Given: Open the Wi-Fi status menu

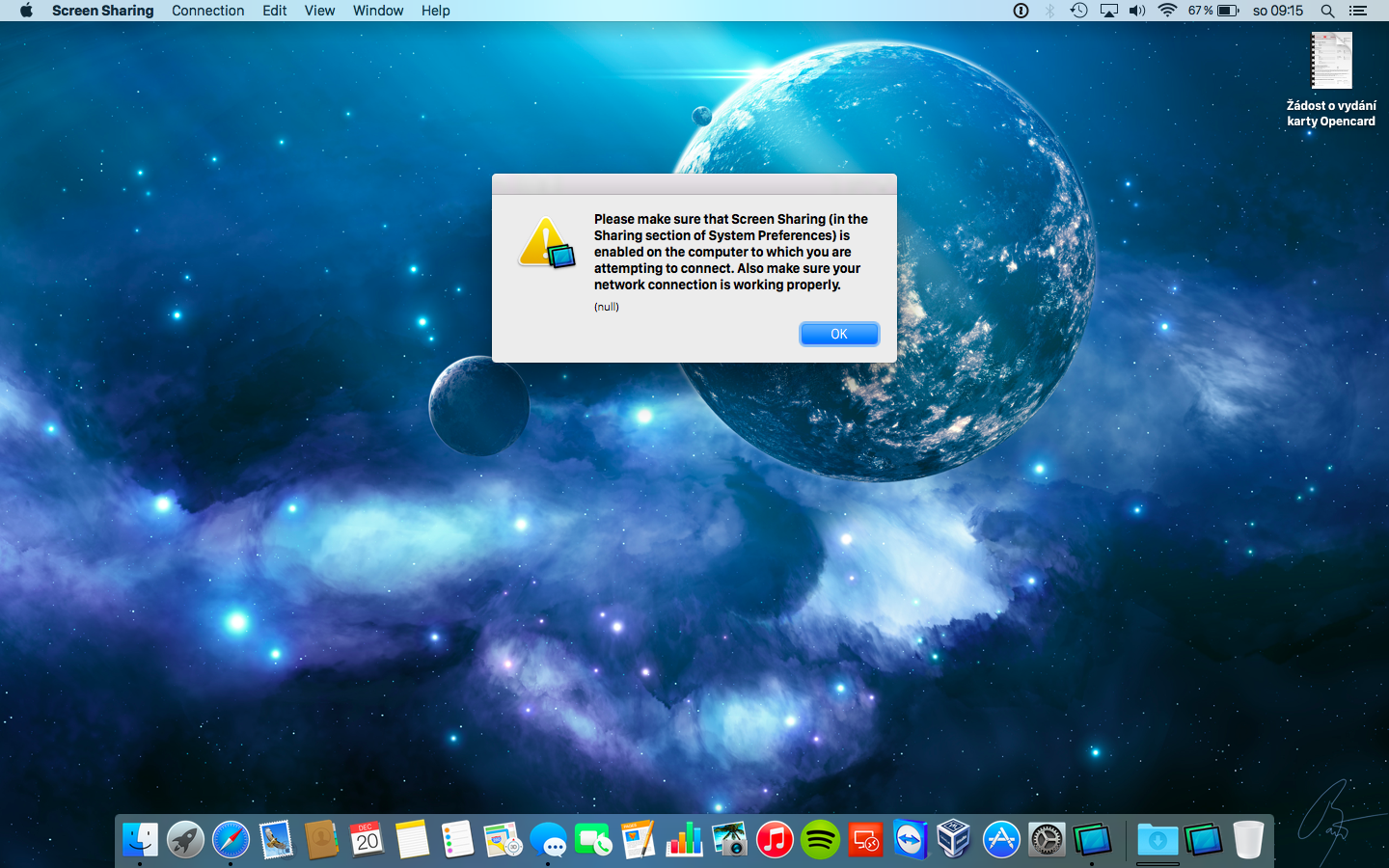Looking at the screenshot, I should 1167,11.
